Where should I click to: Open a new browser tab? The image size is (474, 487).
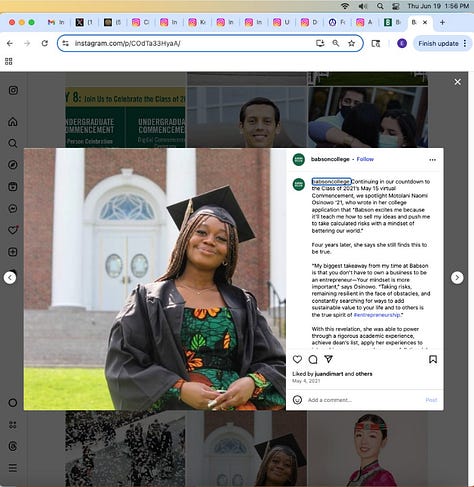442,22
